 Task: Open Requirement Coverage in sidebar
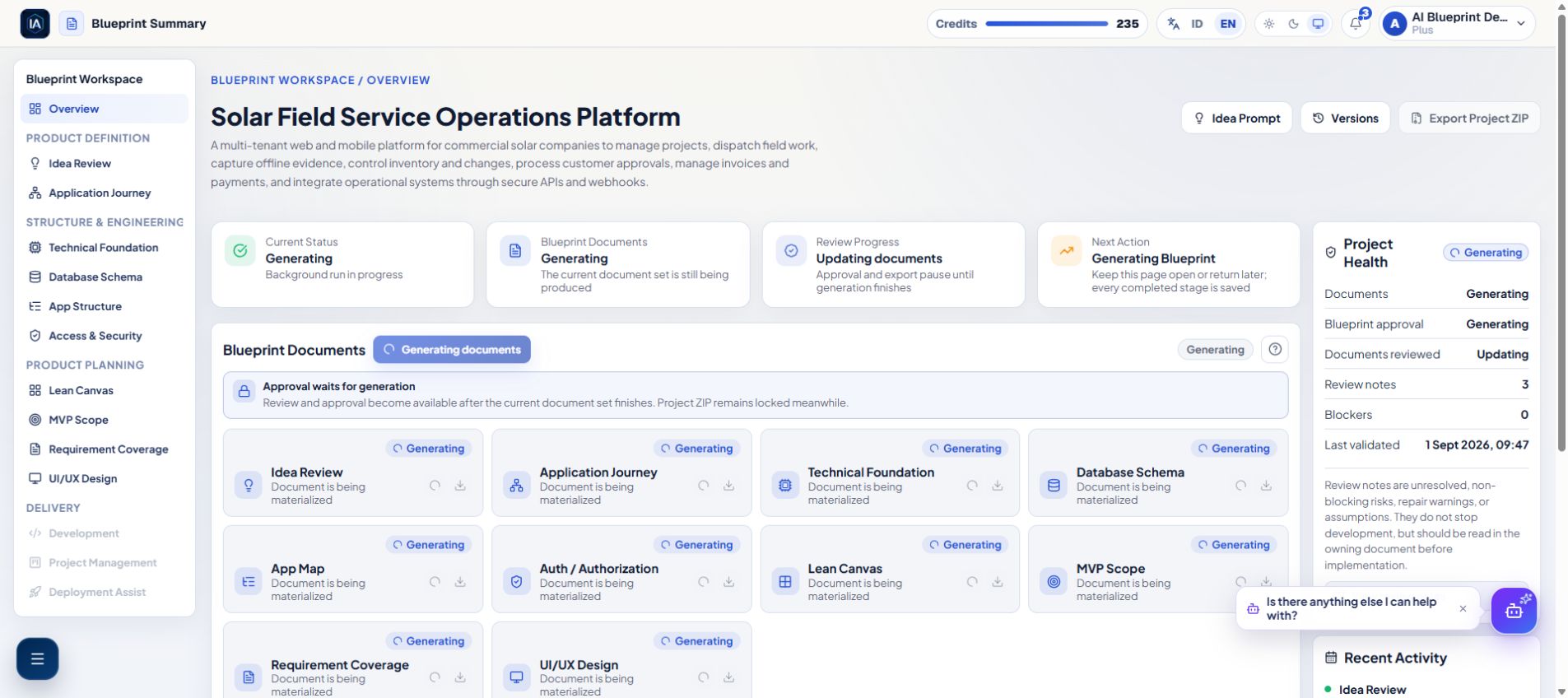point(105,449)
